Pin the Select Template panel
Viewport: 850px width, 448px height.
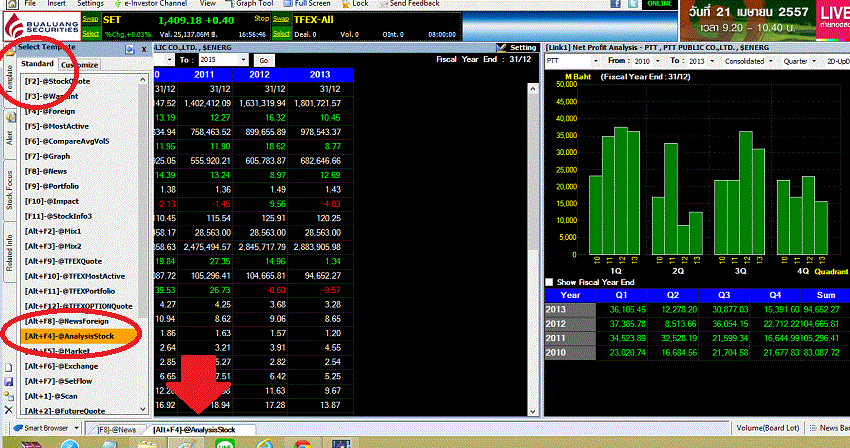130,49
